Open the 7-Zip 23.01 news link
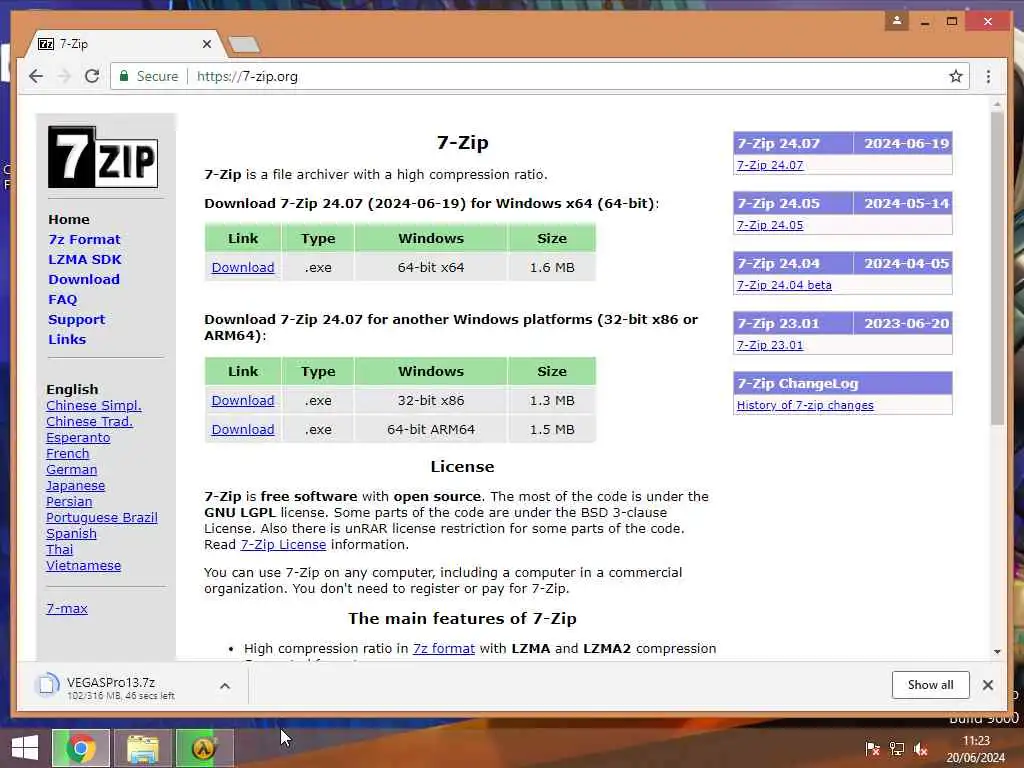1024x768 pixels. (x=770, y=345)
